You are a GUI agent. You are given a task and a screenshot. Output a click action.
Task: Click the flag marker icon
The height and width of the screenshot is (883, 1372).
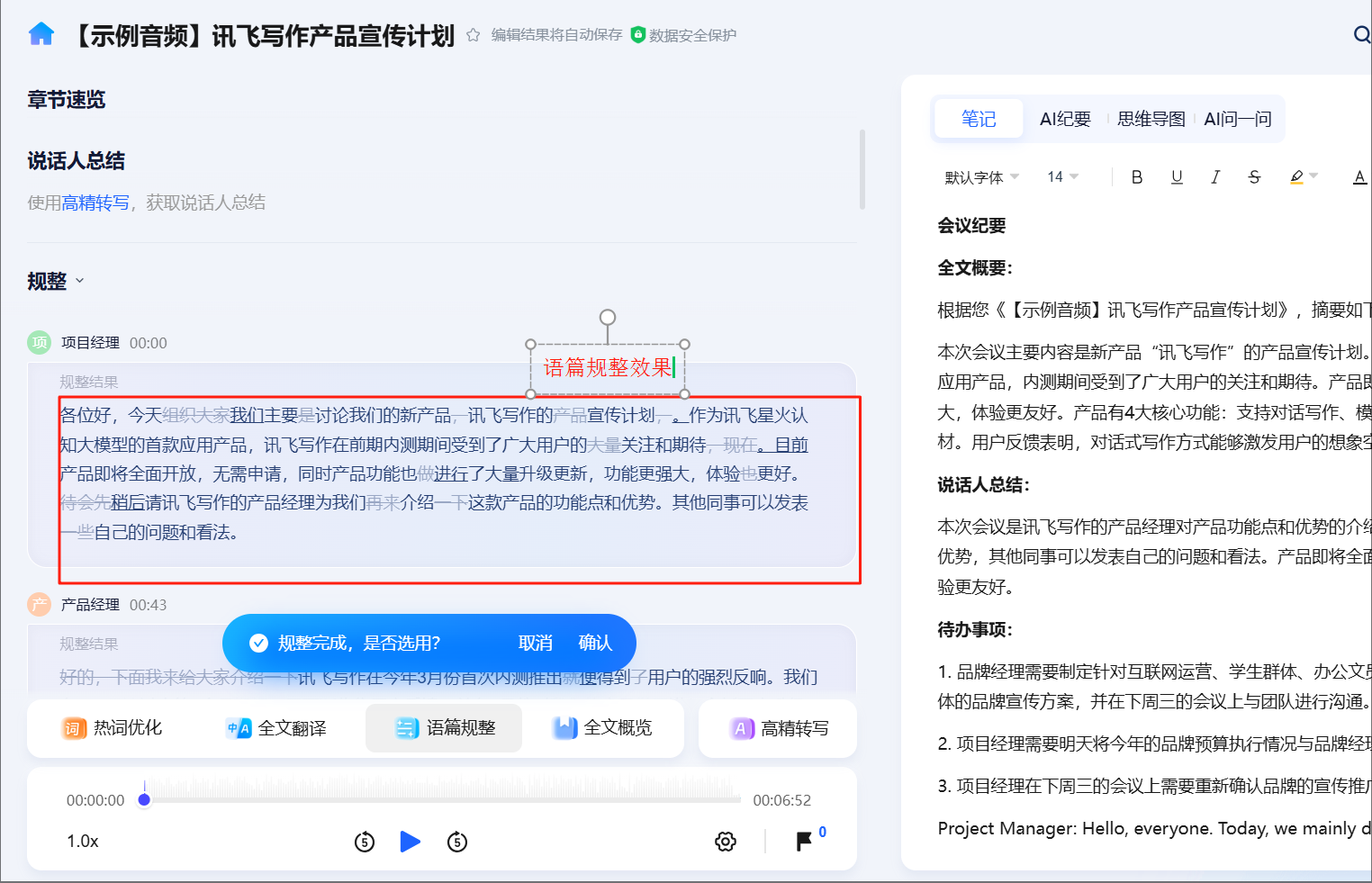[804, 842]
